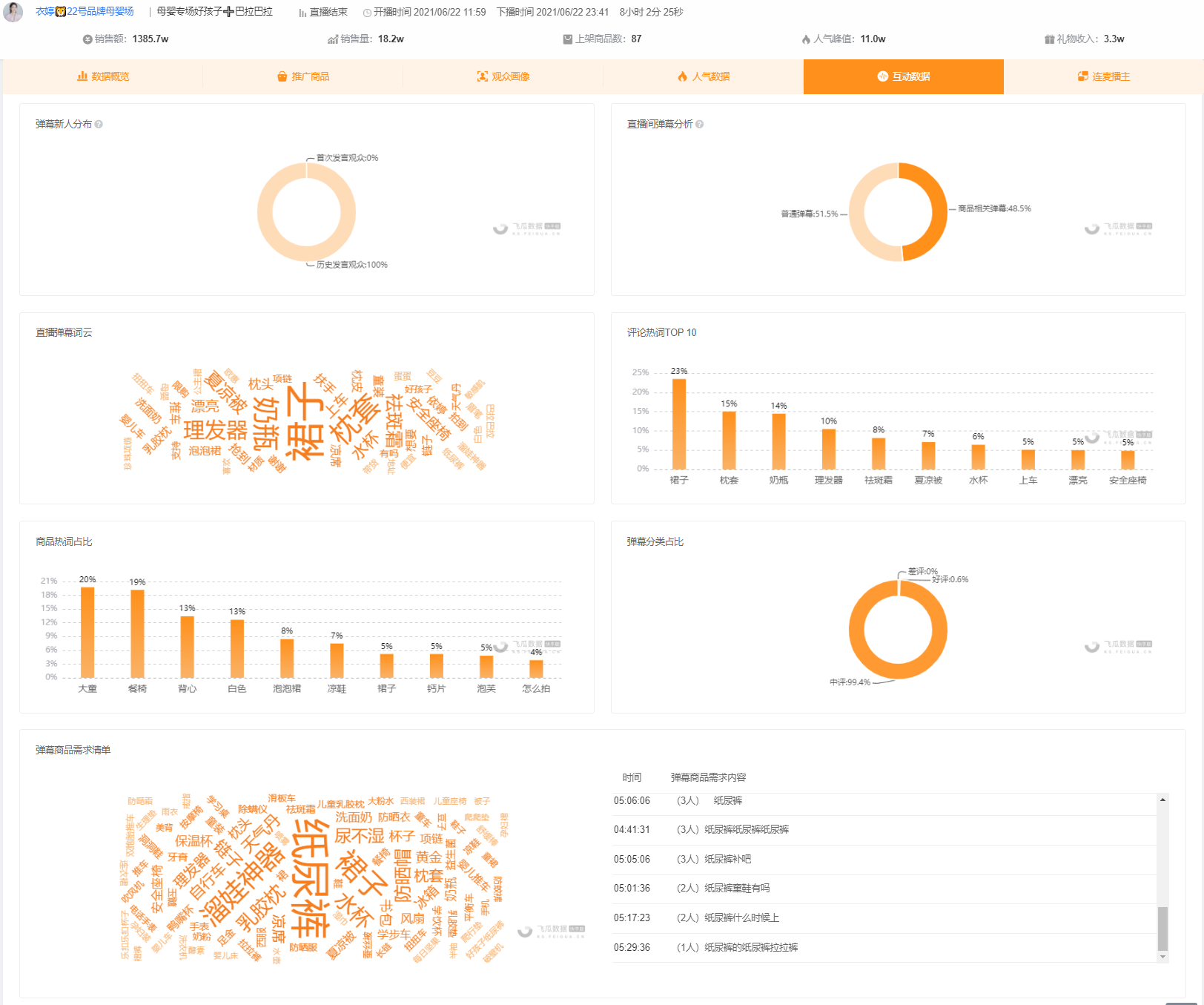The image size is (1204, 1005).
Task: Click the streamer avatar photo
Action: point(13,12)
